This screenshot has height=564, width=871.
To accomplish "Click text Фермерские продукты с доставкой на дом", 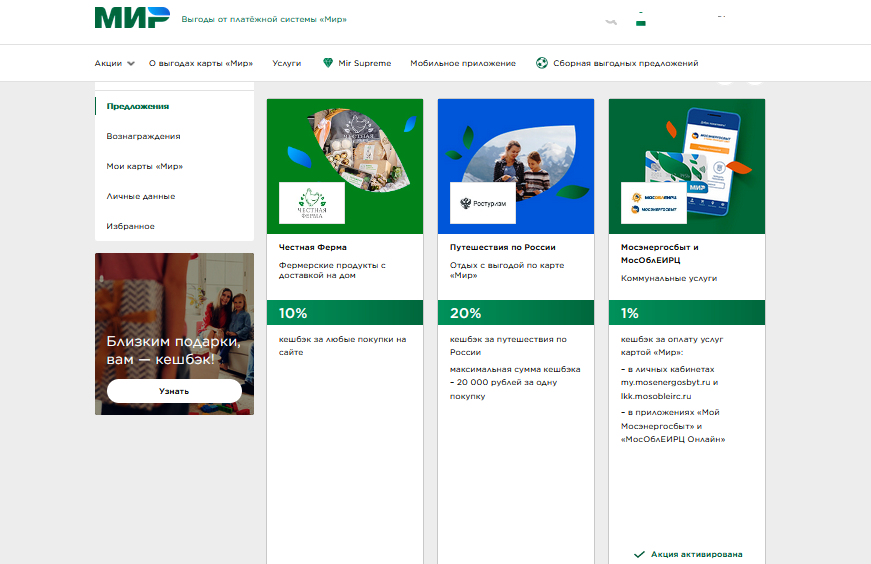I will pos(332,270).
